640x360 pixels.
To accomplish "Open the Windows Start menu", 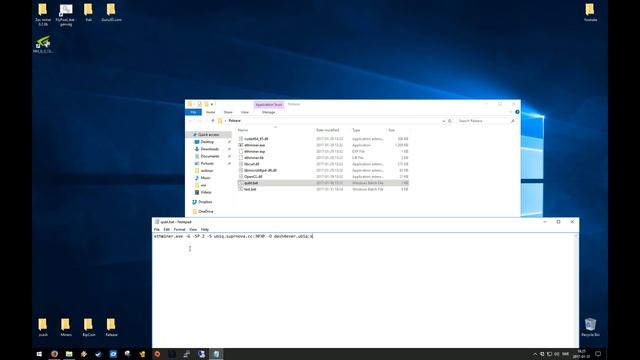I will point(39,354).
